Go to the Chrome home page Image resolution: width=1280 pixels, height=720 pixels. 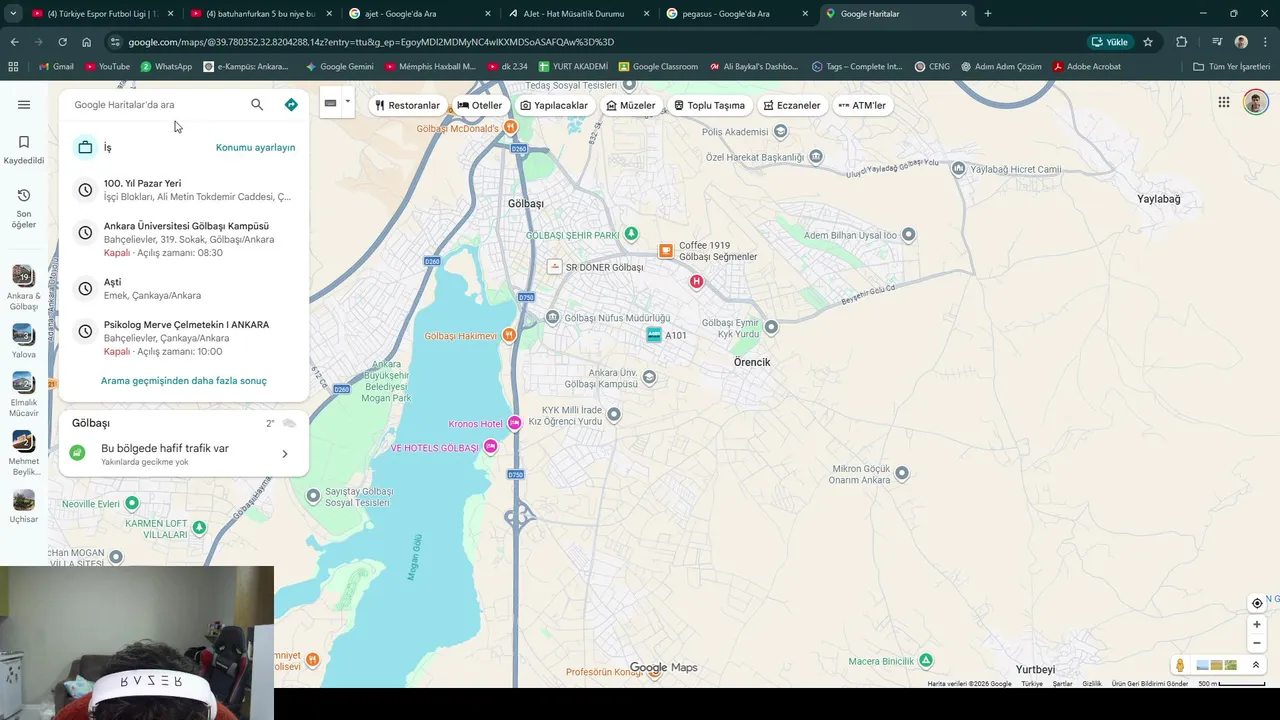tap(87, 42)
